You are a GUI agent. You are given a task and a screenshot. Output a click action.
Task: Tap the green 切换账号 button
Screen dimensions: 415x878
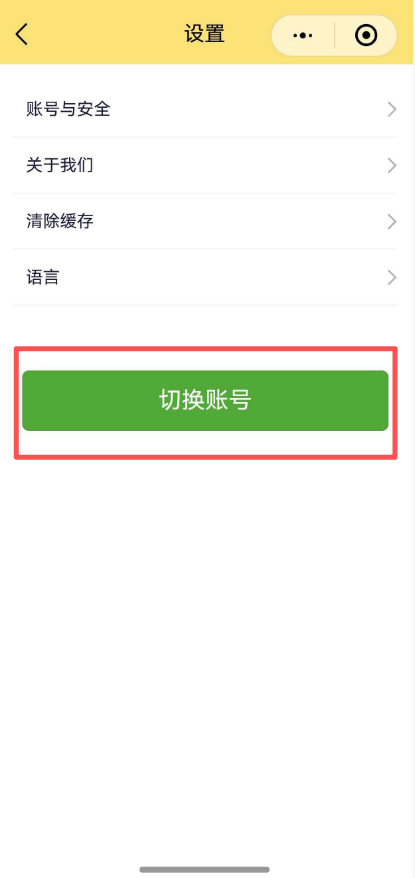205,400
